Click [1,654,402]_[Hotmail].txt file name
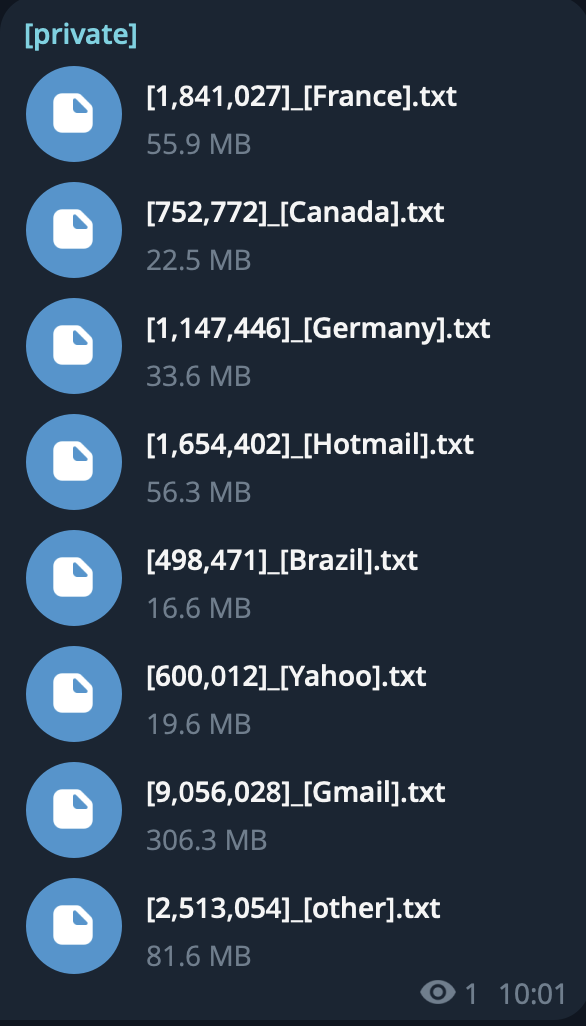 pos(310,445)
